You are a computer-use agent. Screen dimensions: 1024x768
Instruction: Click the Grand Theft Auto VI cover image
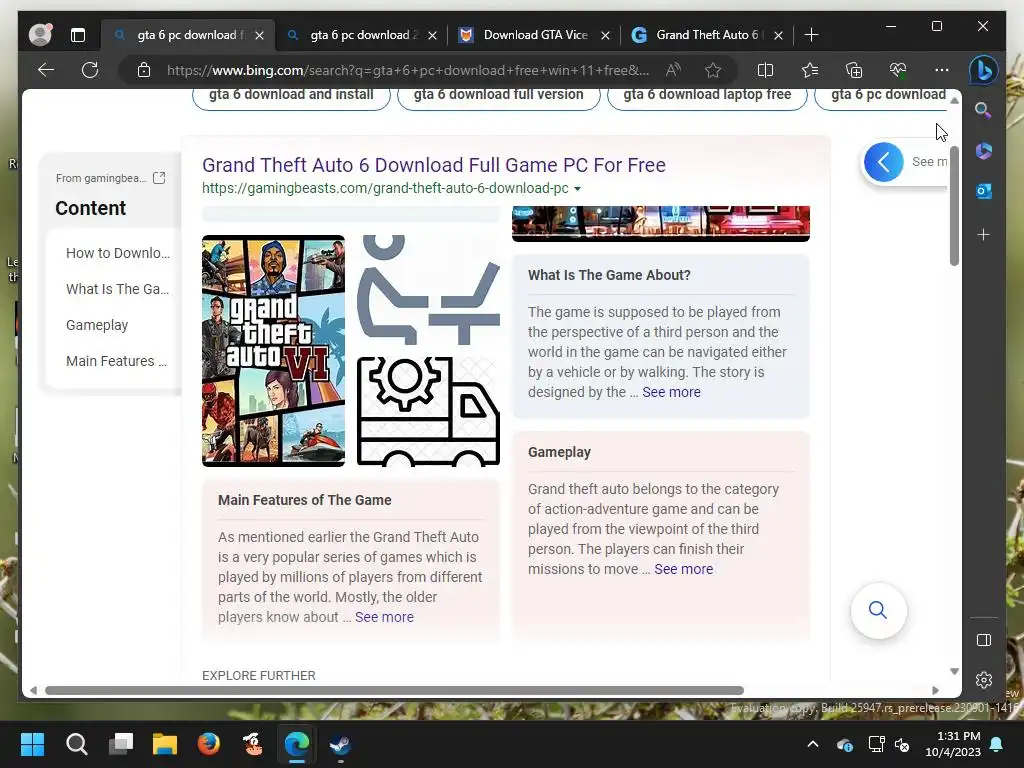coord(274,351)
